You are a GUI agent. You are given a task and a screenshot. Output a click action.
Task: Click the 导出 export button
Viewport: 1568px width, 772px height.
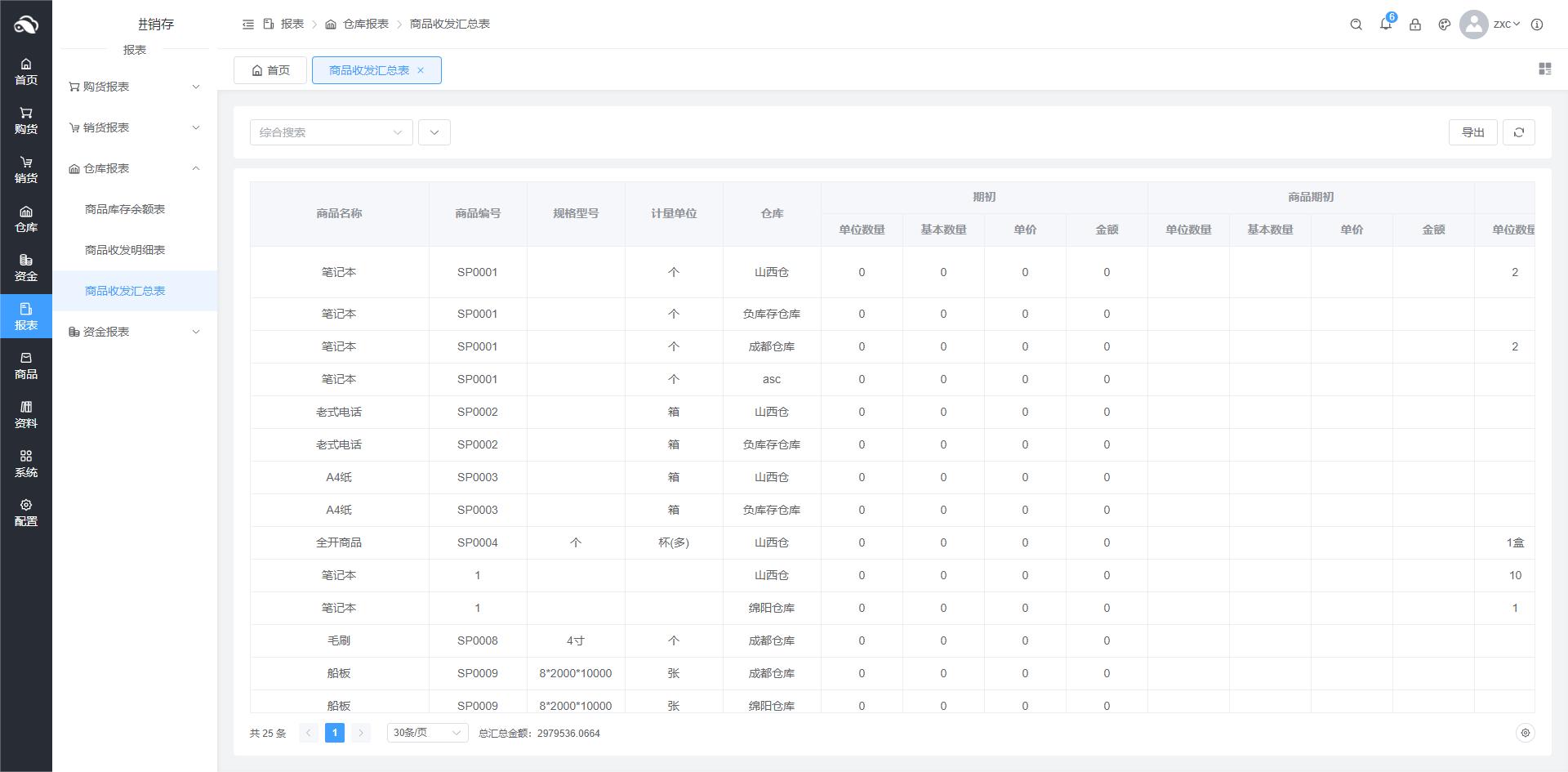(x=1472, y=132)
